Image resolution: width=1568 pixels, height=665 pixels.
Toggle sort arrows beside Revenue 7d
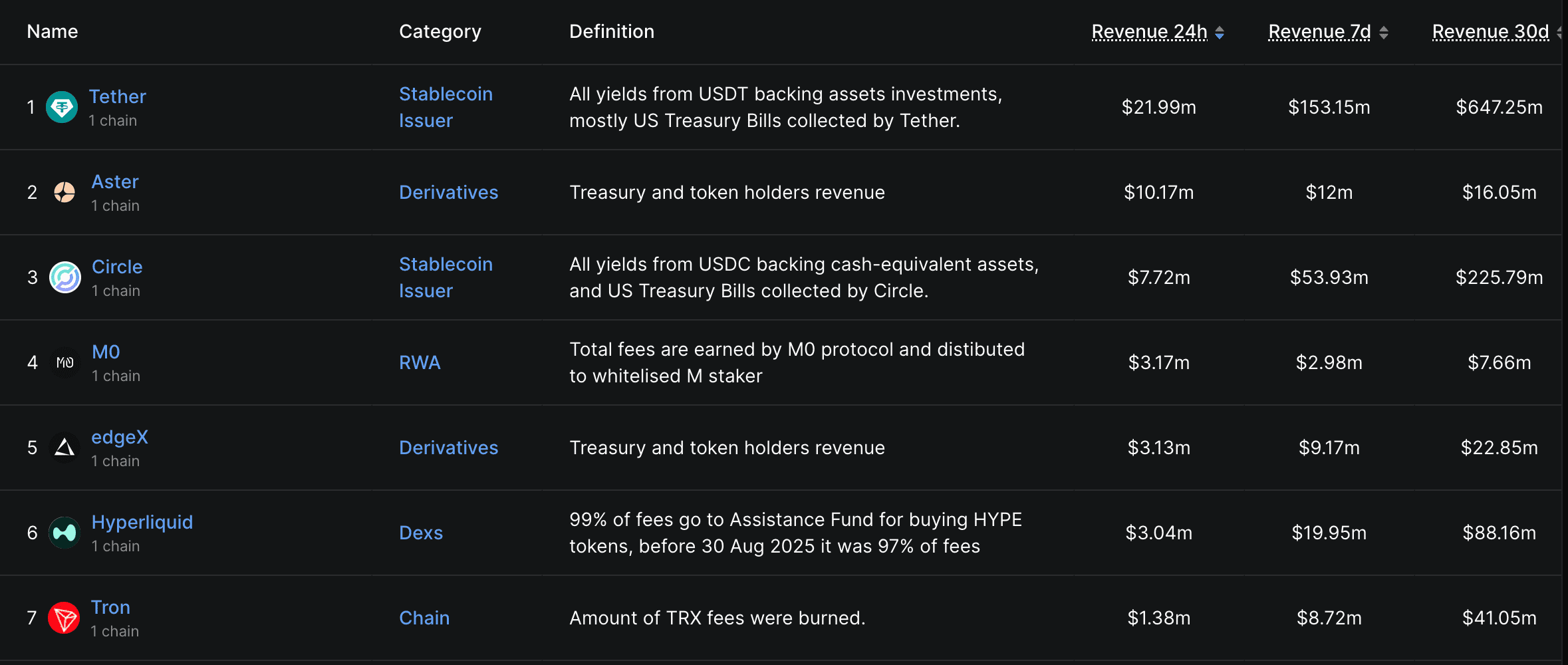click(1384, 33)
